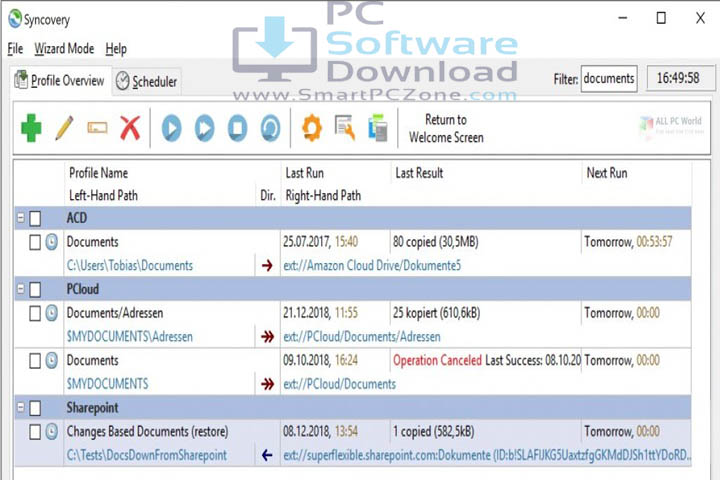This screenshot has width=720, height=480.
Task: Select $MYDOCUMENTS\Adressen left path
Action: coord(129,337)
